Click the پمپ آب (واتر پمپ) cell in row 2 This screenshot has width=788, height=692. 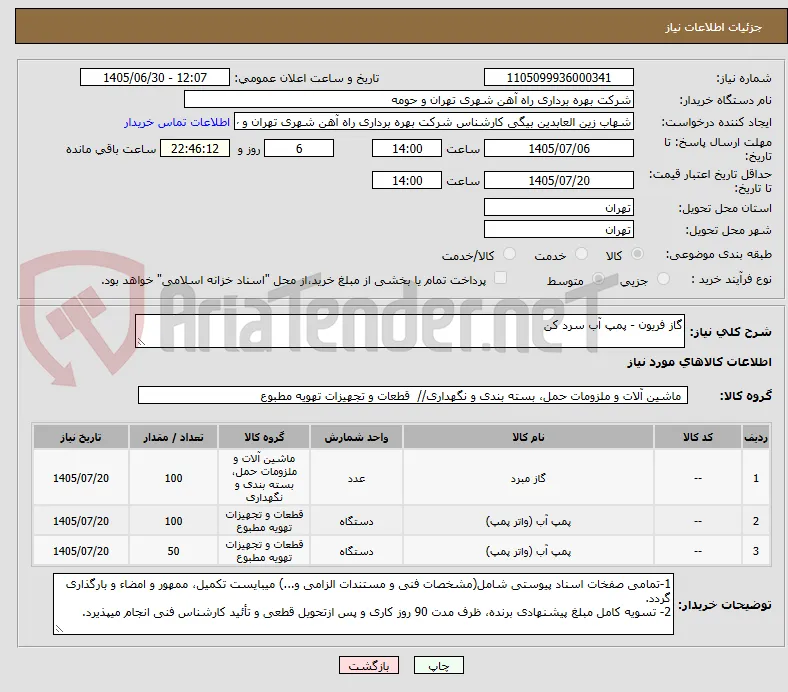528,521
